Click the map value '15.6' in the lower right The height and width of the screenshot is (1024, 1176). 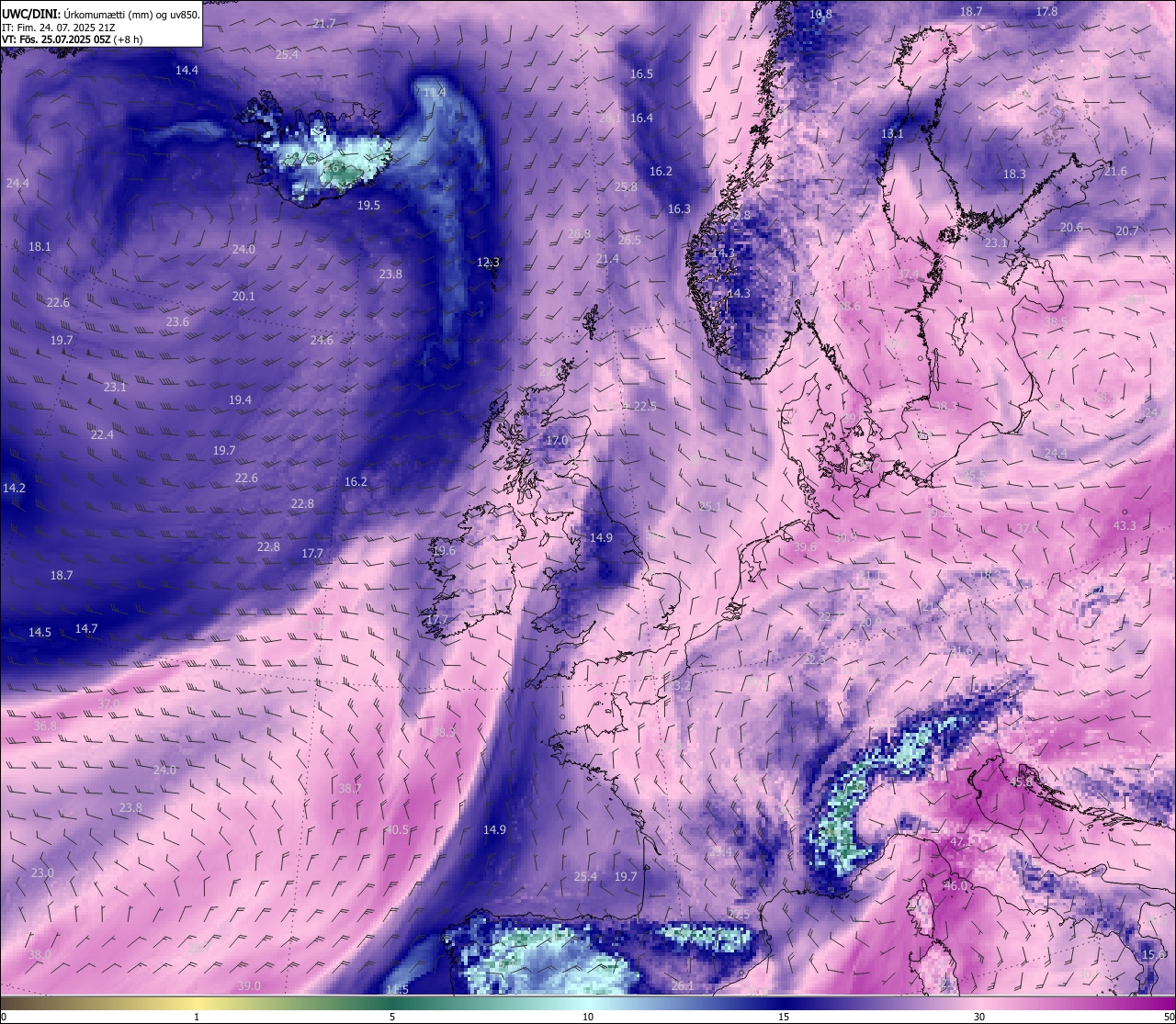pyautogui.click(x=1154, y=955)
